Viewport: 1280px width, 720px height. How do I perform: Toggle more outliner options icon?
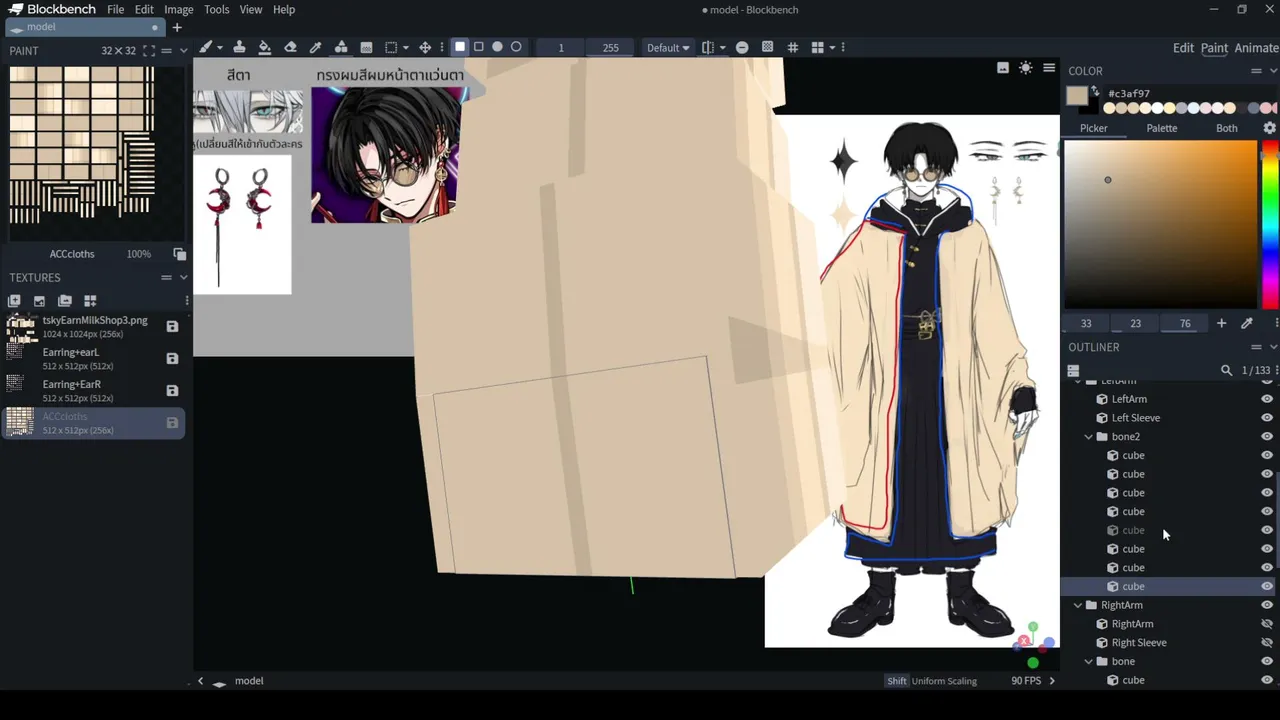coord(1073,370)
